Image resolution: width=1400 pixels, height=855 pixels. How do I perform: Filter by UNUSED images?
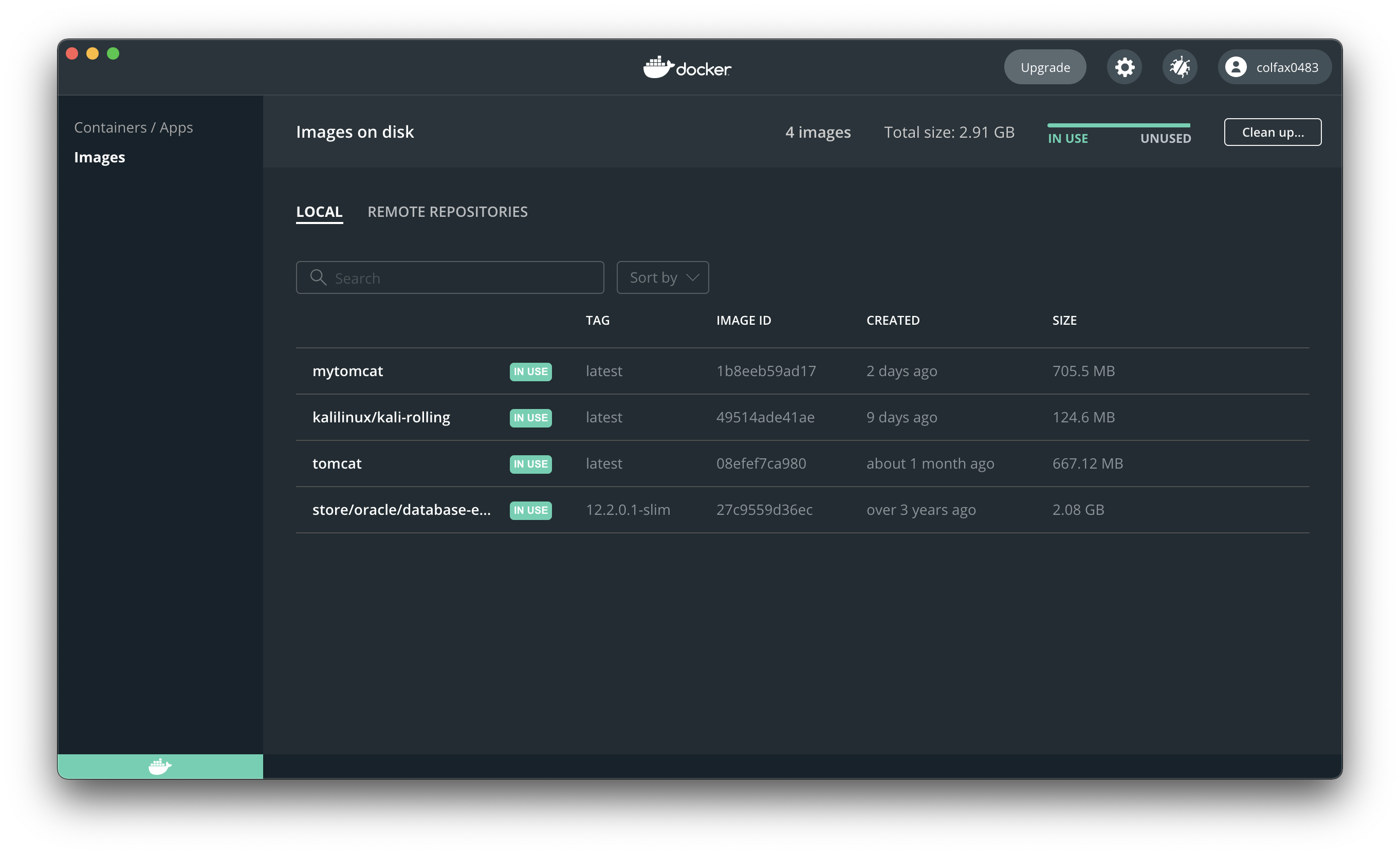(1165, 139)
